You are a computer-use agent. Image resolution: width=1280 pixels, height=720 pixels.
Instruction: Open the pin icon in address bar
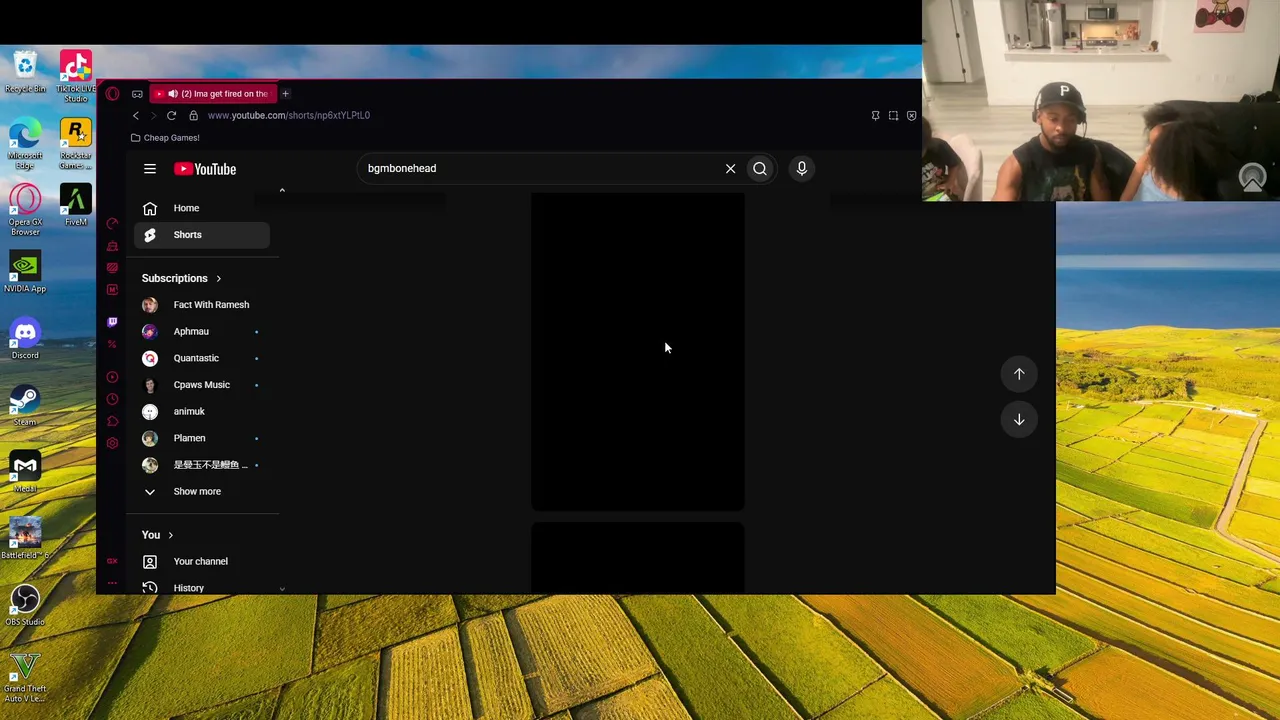click(x=875, y=116)
